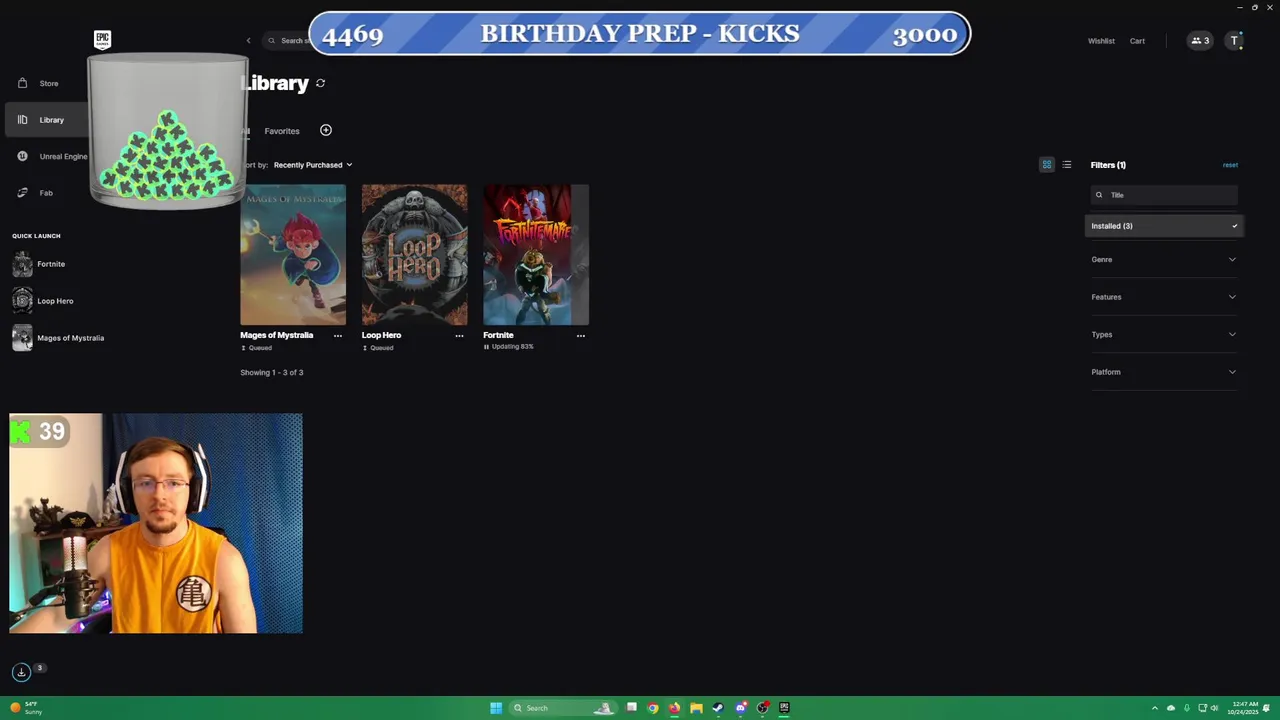Image resolution: width=1280 pixels, height=720 pixels.
Task: Click the 'Updating 83%' Fortnite status
Action: pyautogui.click(x=508, y=347)
